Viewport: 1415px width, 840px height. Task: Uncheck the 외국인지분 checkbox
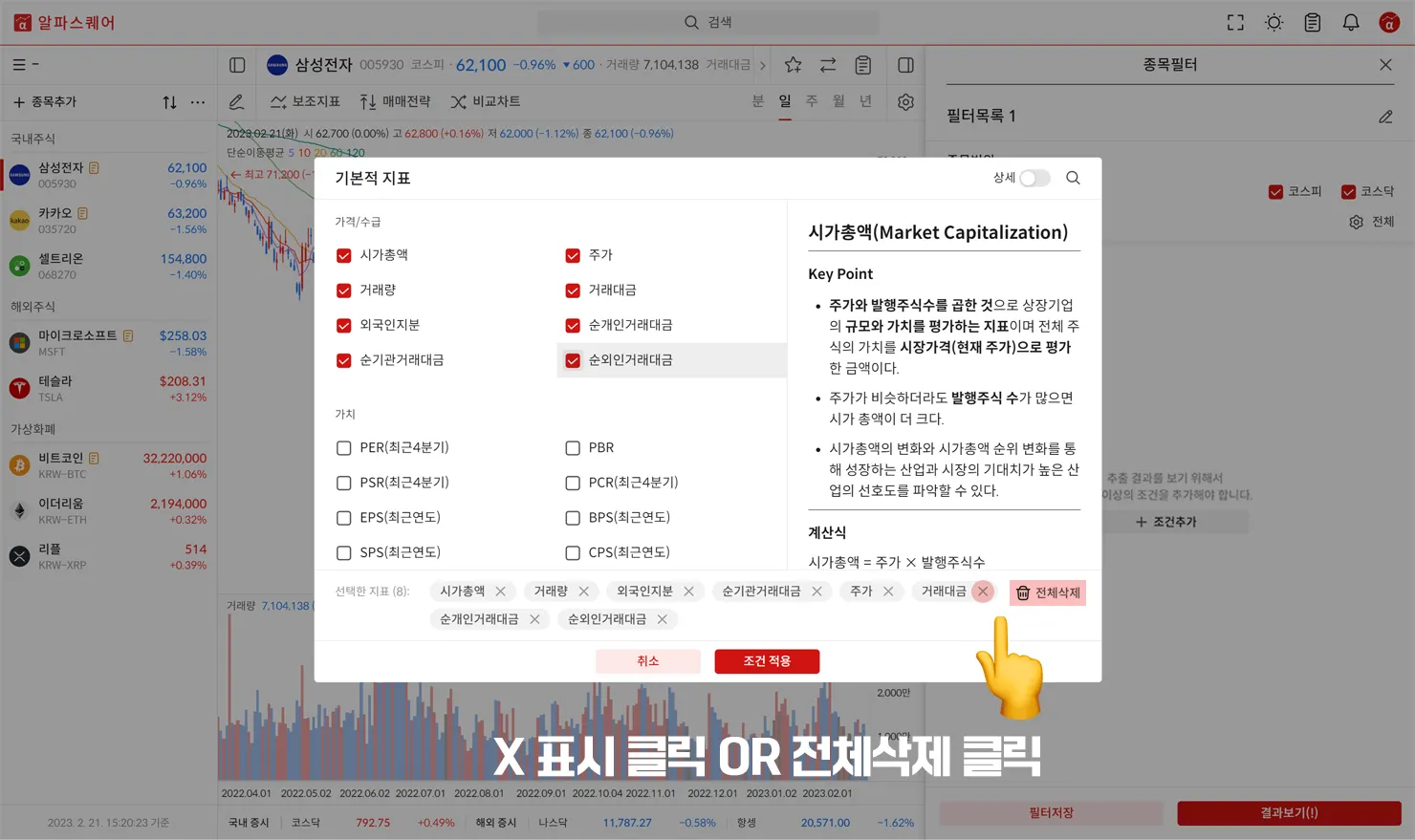[x=344, y=326]
